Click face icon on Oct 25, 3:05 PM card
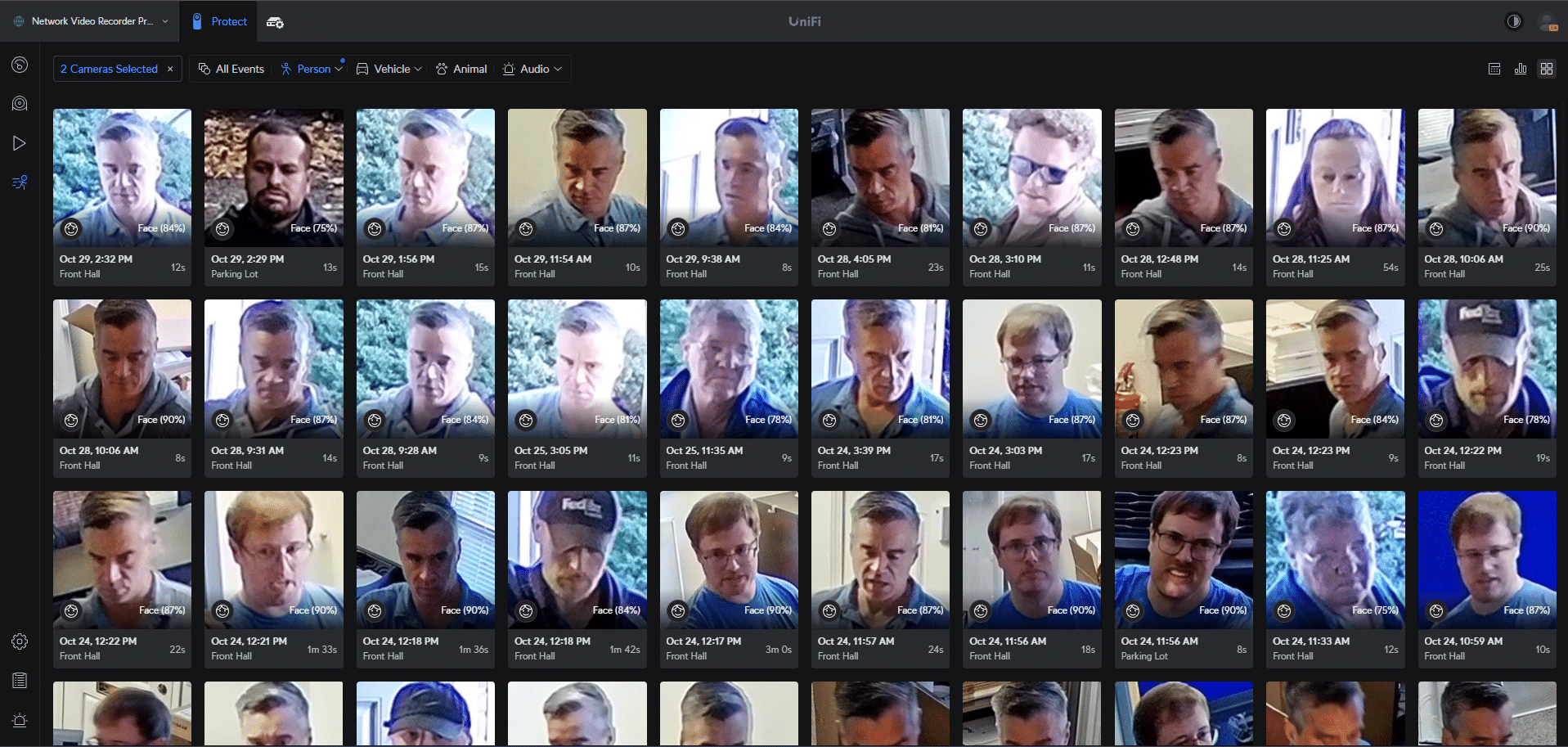 (x=526, y=421)
